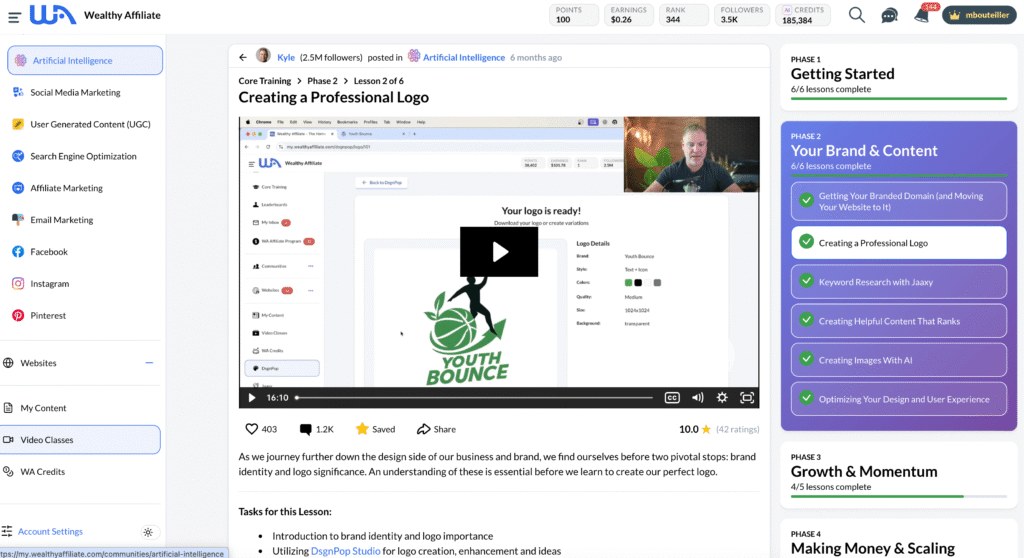Viewport: 1024px width, 558px height.
Task: Open Video Classes in sidebar
Action: pyautogui.click(x=80, y=440)
